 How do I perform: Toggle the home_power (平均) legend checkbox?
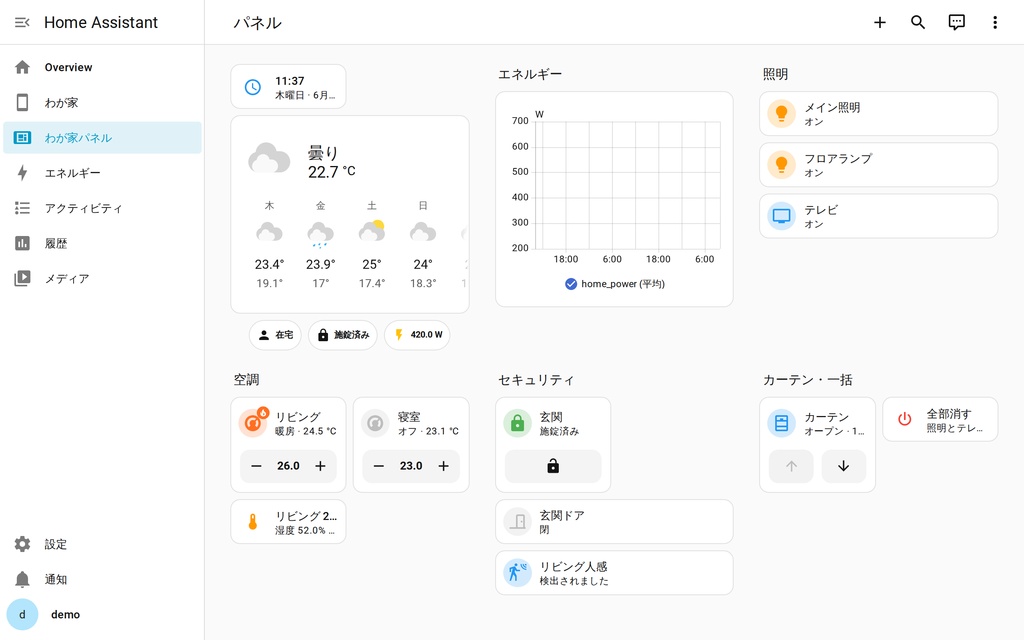point(571,284)
